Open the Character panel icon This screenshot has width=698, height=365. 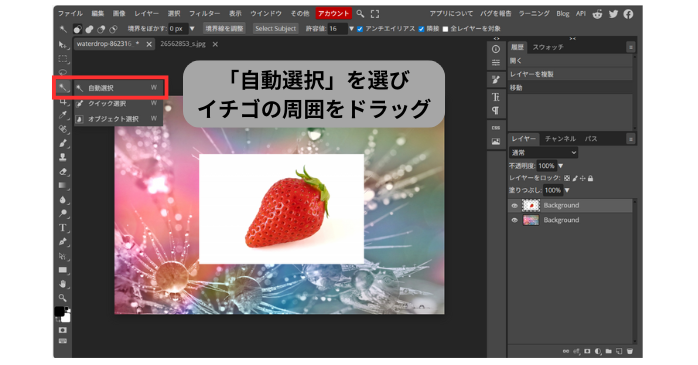(x=496, y=97)
